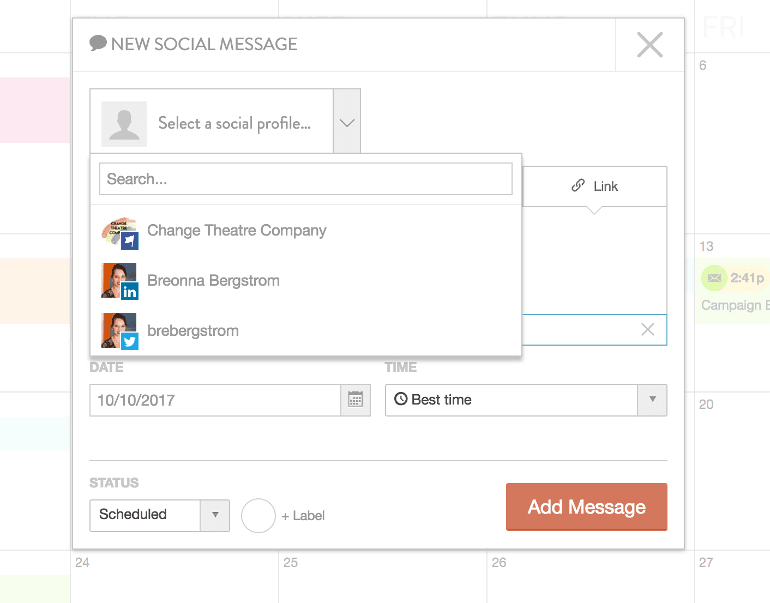Viewport: 770px width, 603px height.
Task: Close the New Social Message dialog
Action: click(650, 45)
